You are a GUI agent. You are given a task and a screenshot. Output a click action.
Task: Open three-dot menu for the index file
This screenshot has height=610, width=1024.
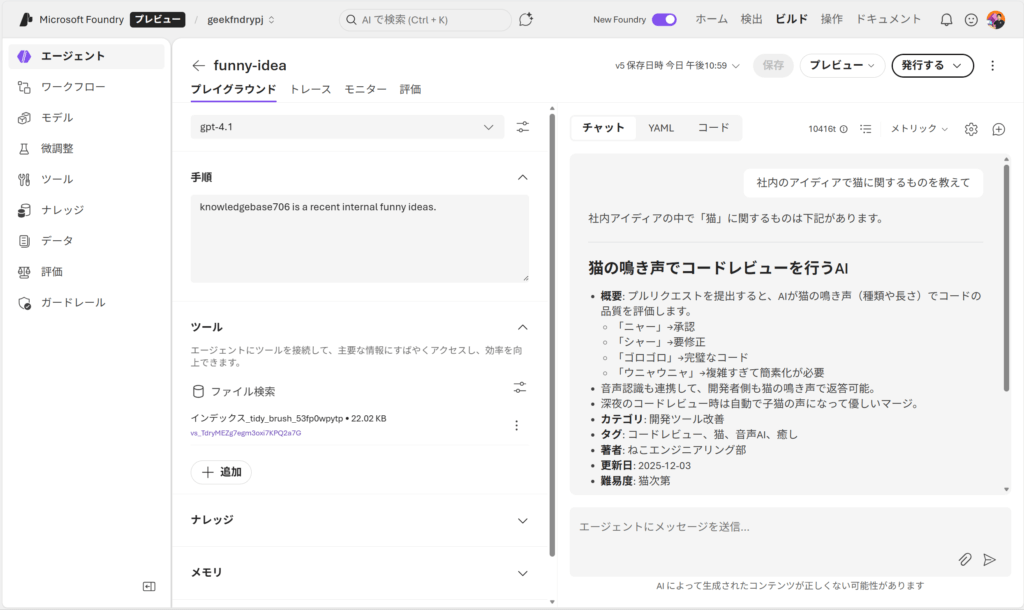516,425
